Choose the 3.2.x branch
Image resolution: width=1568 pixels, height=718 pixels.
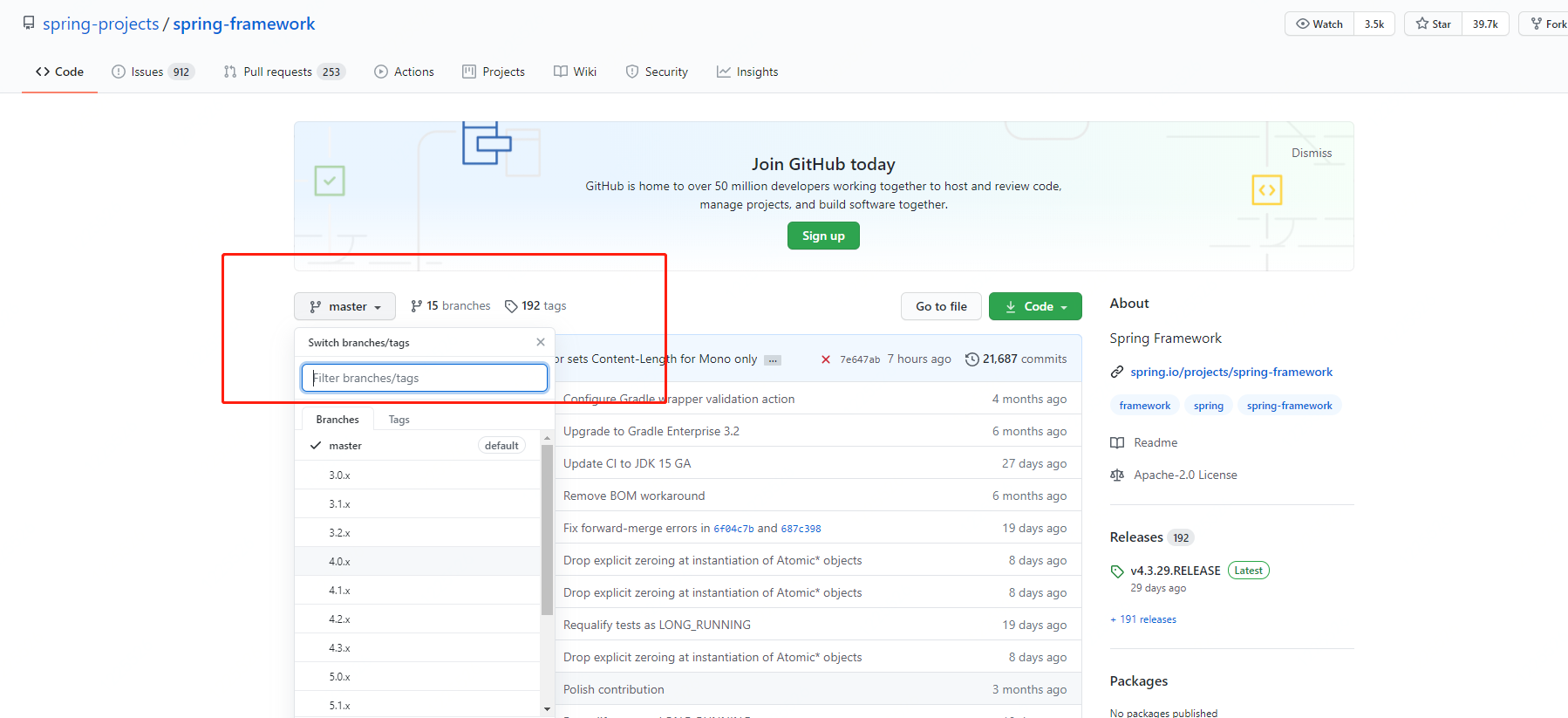coord(418,533)
